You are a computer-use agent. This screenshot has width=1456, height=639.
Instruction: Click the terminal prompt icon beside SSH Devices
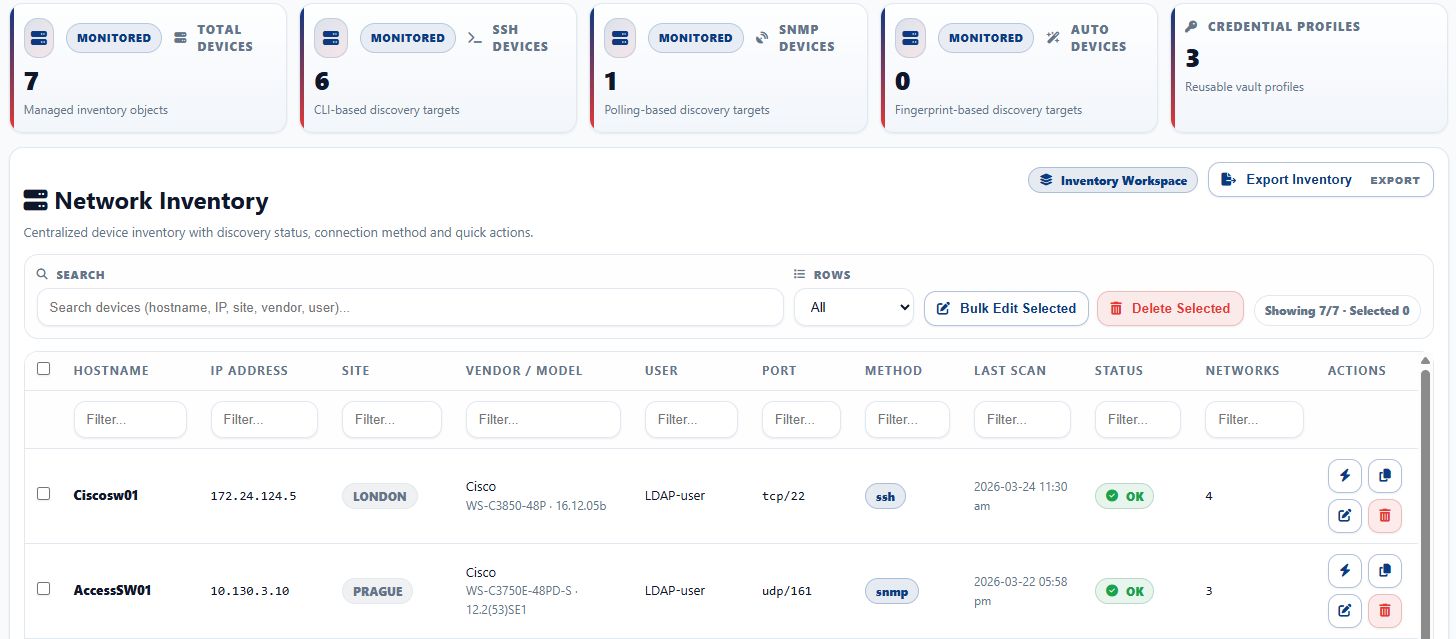pyautogui.click(x=475, y=38)
